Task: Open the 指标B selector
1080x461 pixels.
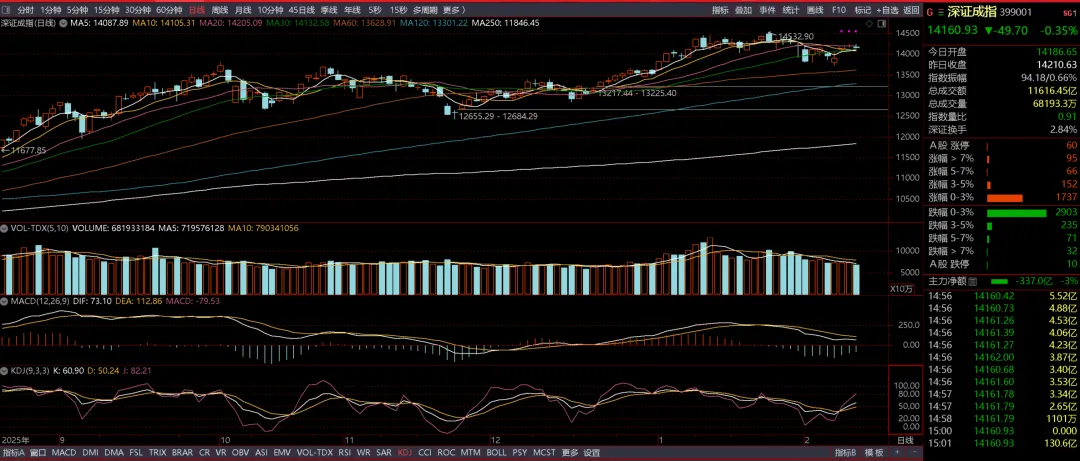Action: tap(846, 453)
